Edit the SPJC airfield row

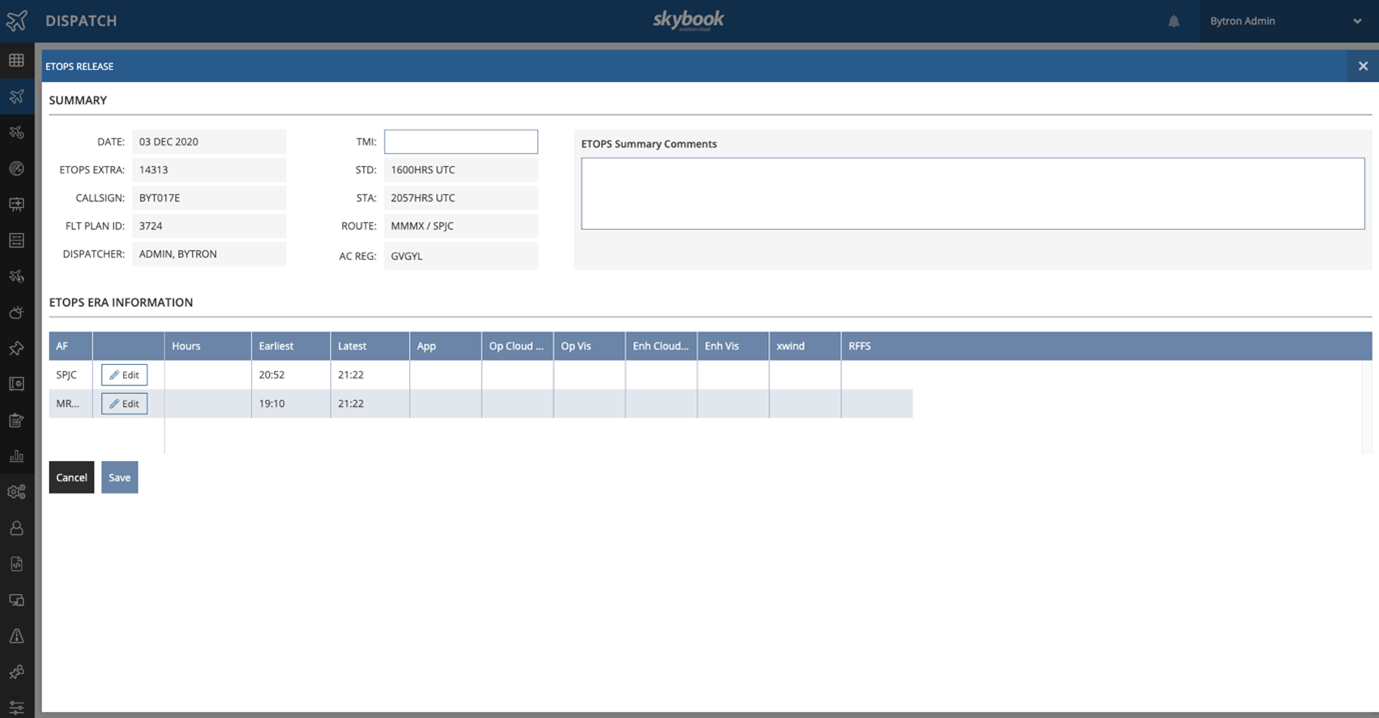click(x=124, y=375)
